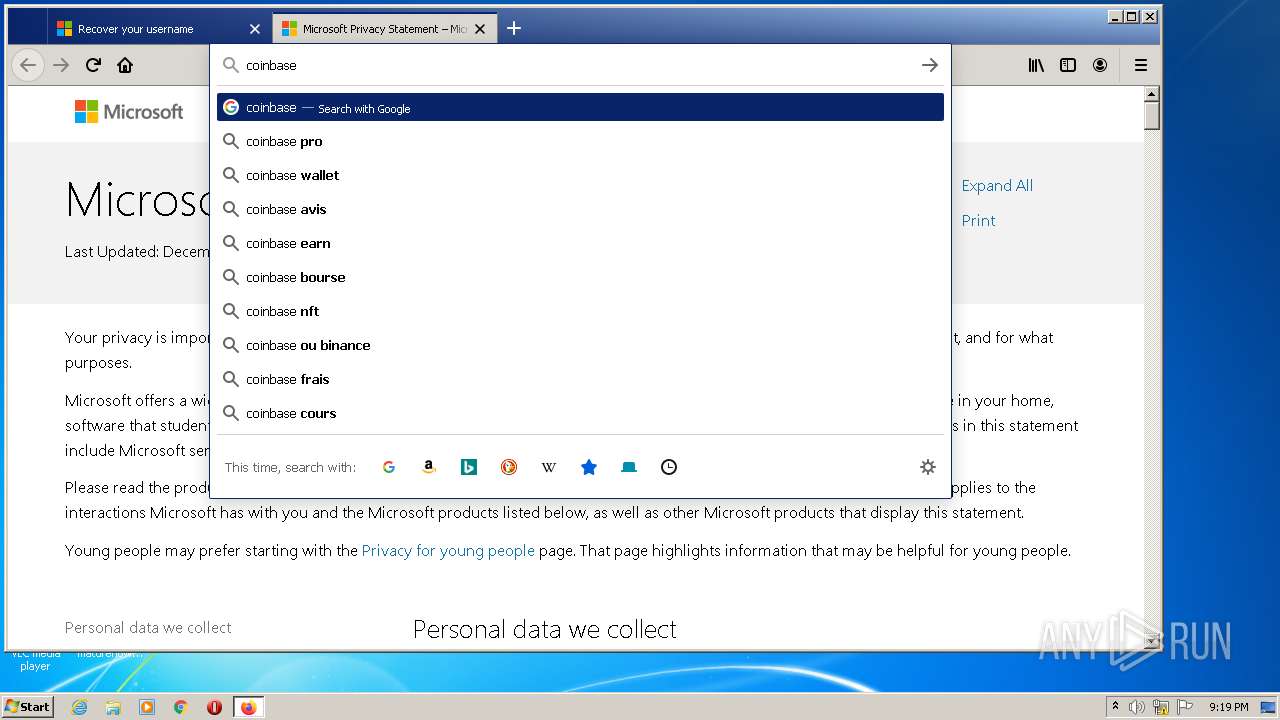Click the Expand All link
Screen dimensions: 1280x720
pos(997,186)
